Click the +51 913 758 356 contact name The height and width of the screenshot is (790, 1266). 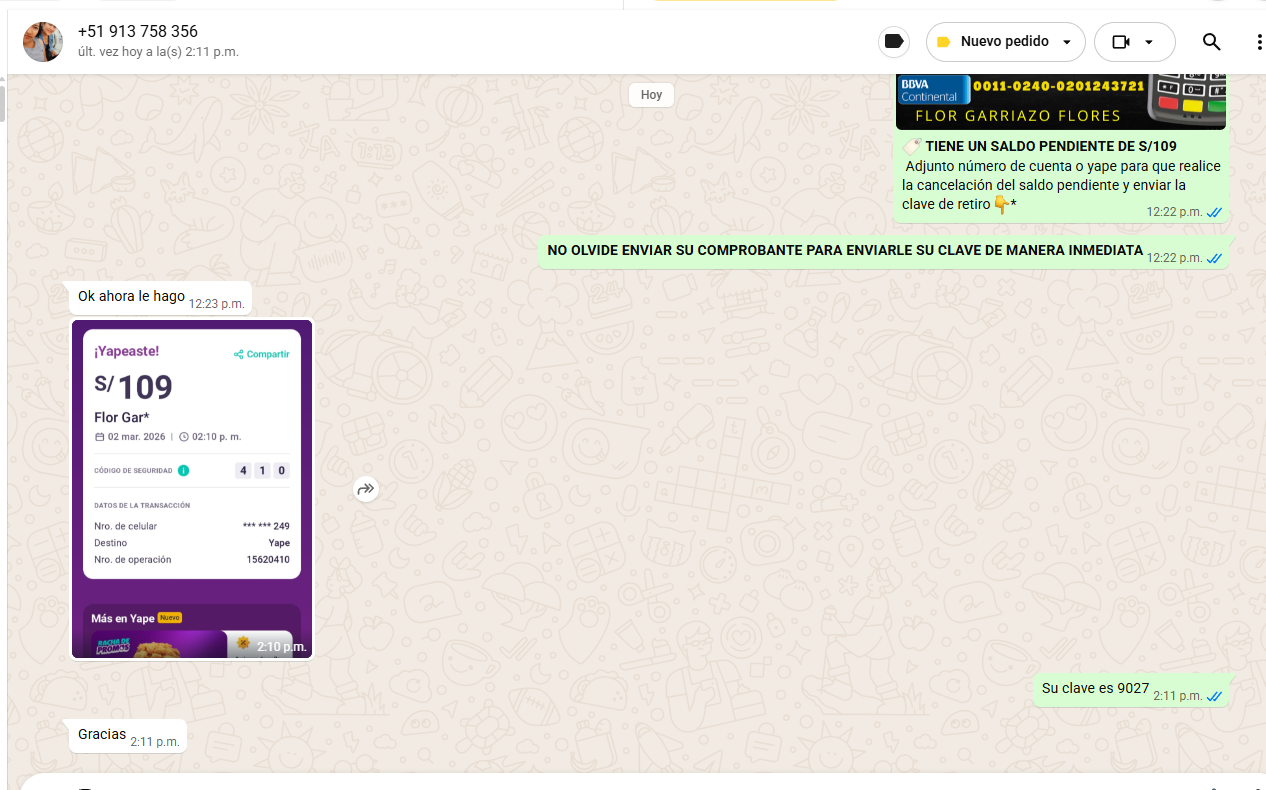(138, 32)
